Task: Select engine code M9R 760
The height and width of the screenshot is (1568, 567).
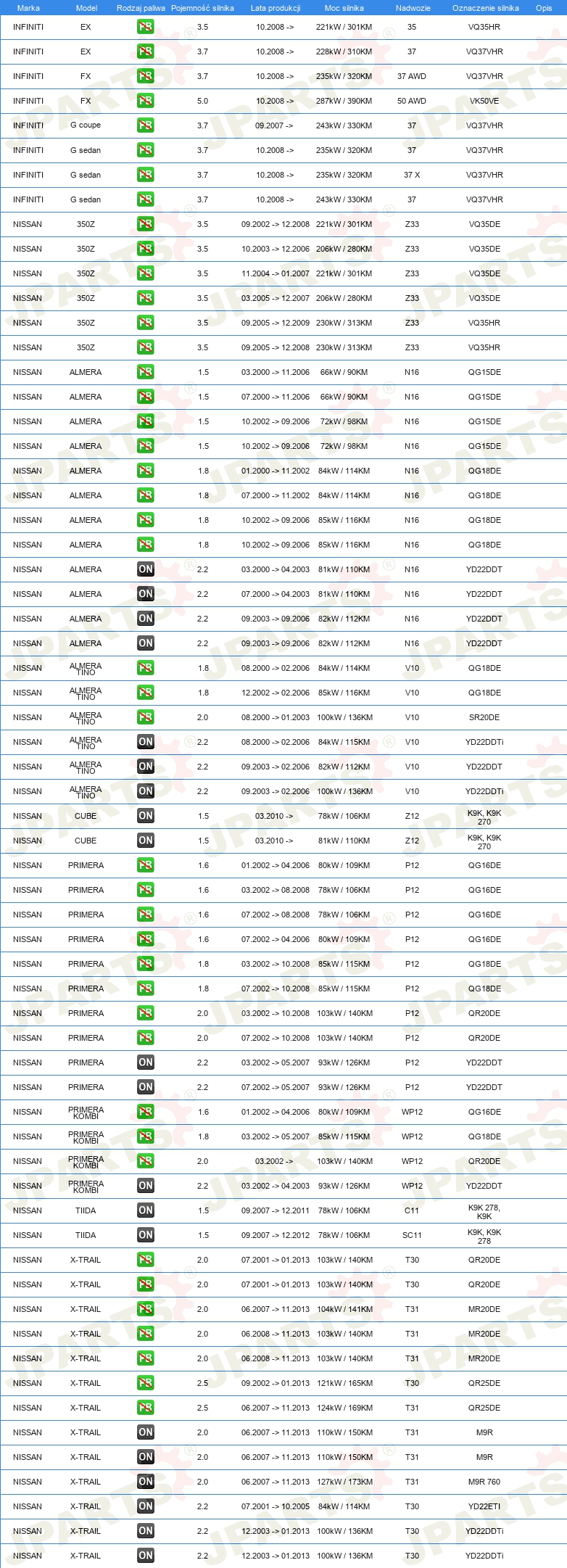Action: pos(484,1482)
